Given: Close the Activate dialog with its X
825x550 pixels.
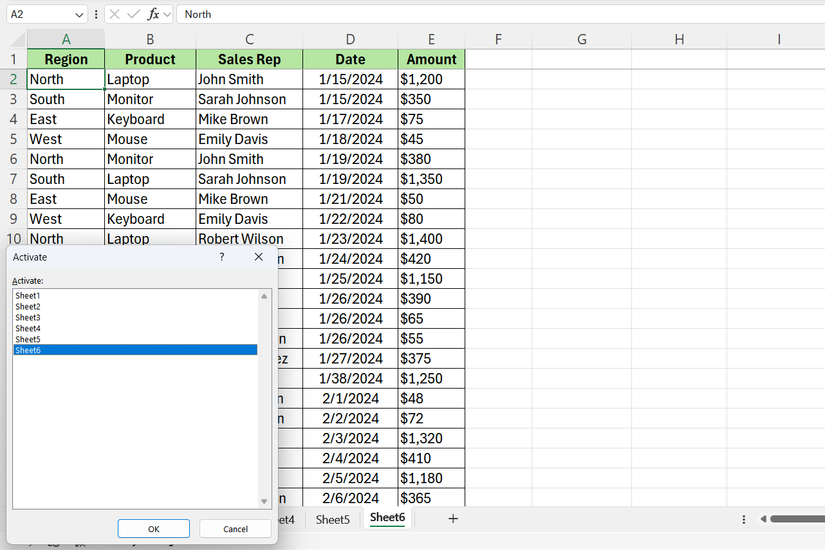Looking at the screenshot, I should (259, 257).
